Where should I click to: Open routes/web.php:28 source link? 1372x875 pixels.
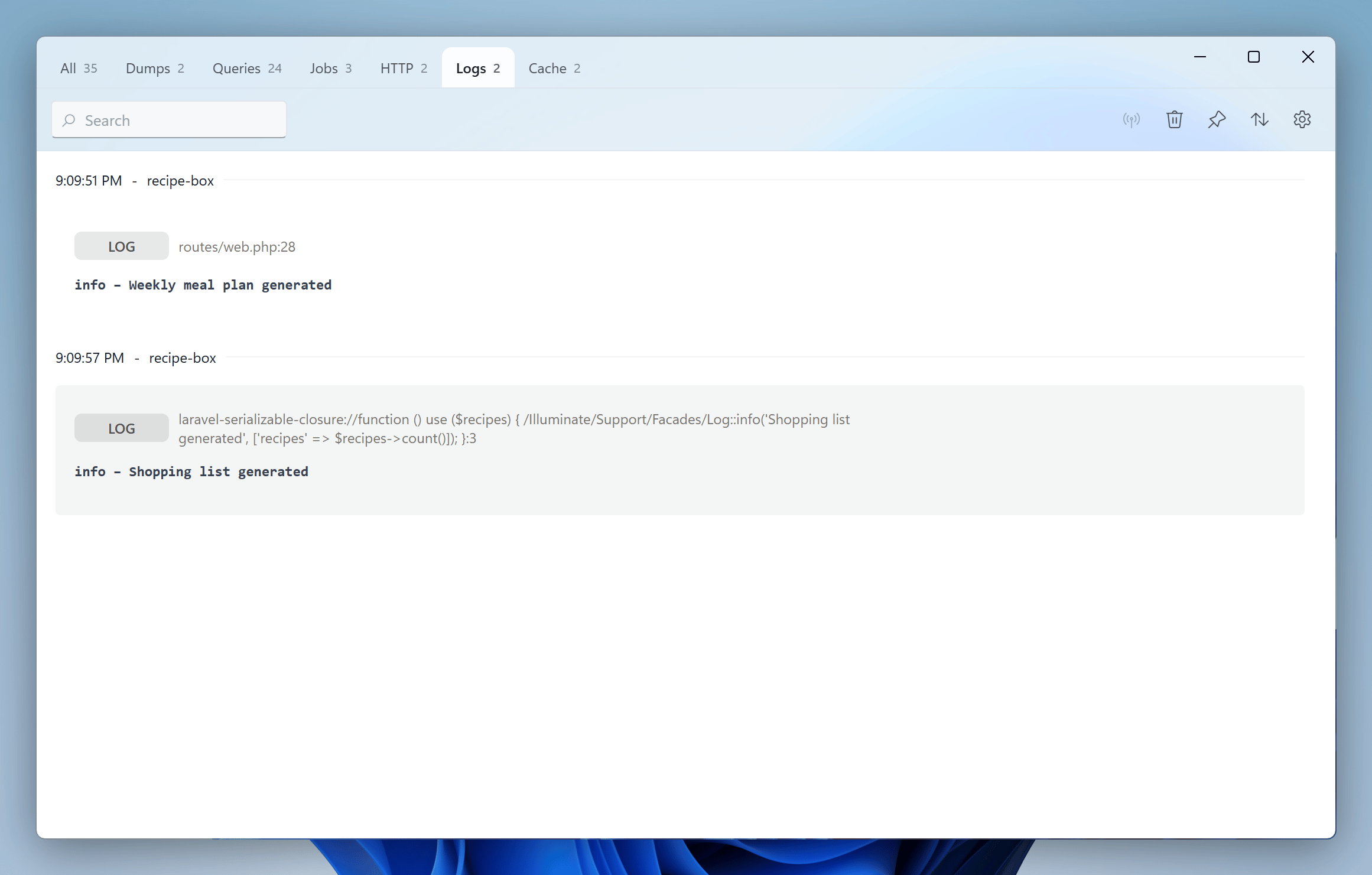[x=237, y=247]
